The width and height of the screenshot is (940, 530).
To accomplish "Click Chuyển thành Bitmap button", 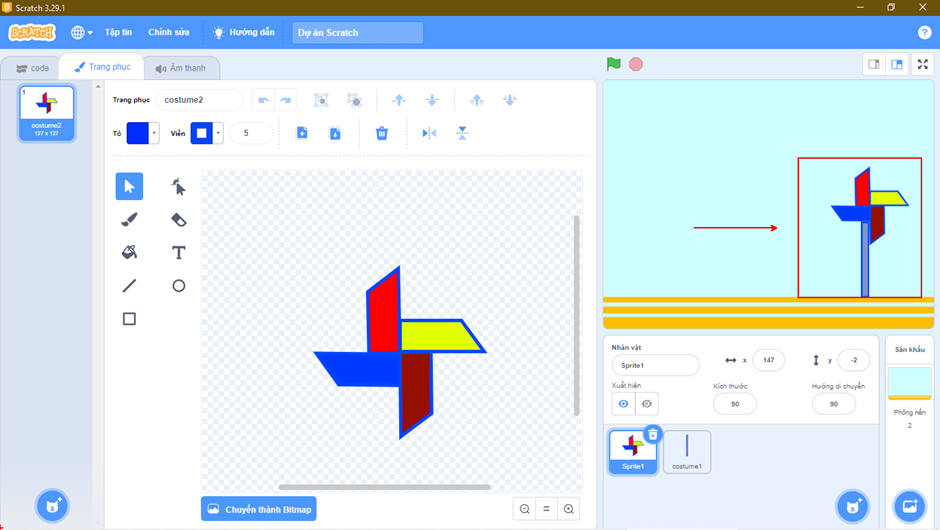I will (258, 509).
